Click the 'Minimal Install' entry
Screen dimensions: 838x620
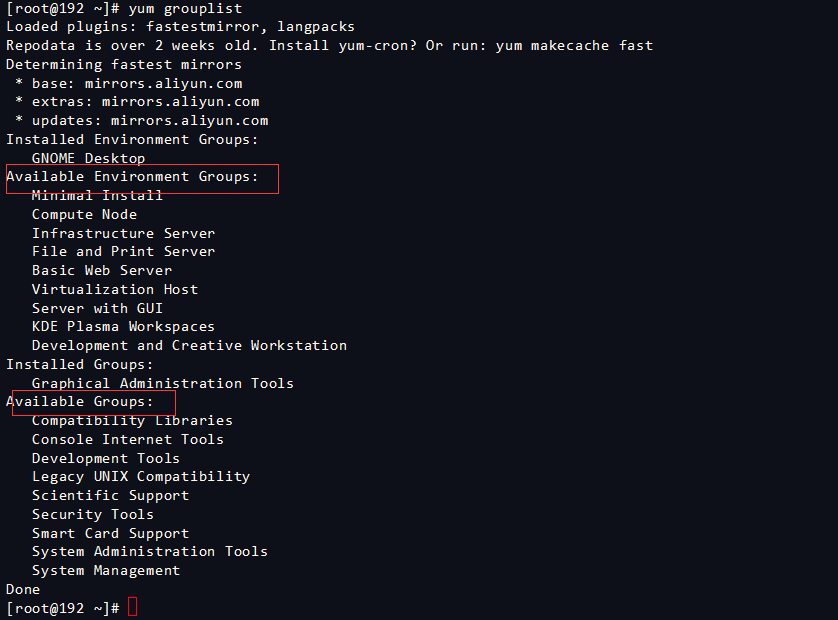point(97,196)
